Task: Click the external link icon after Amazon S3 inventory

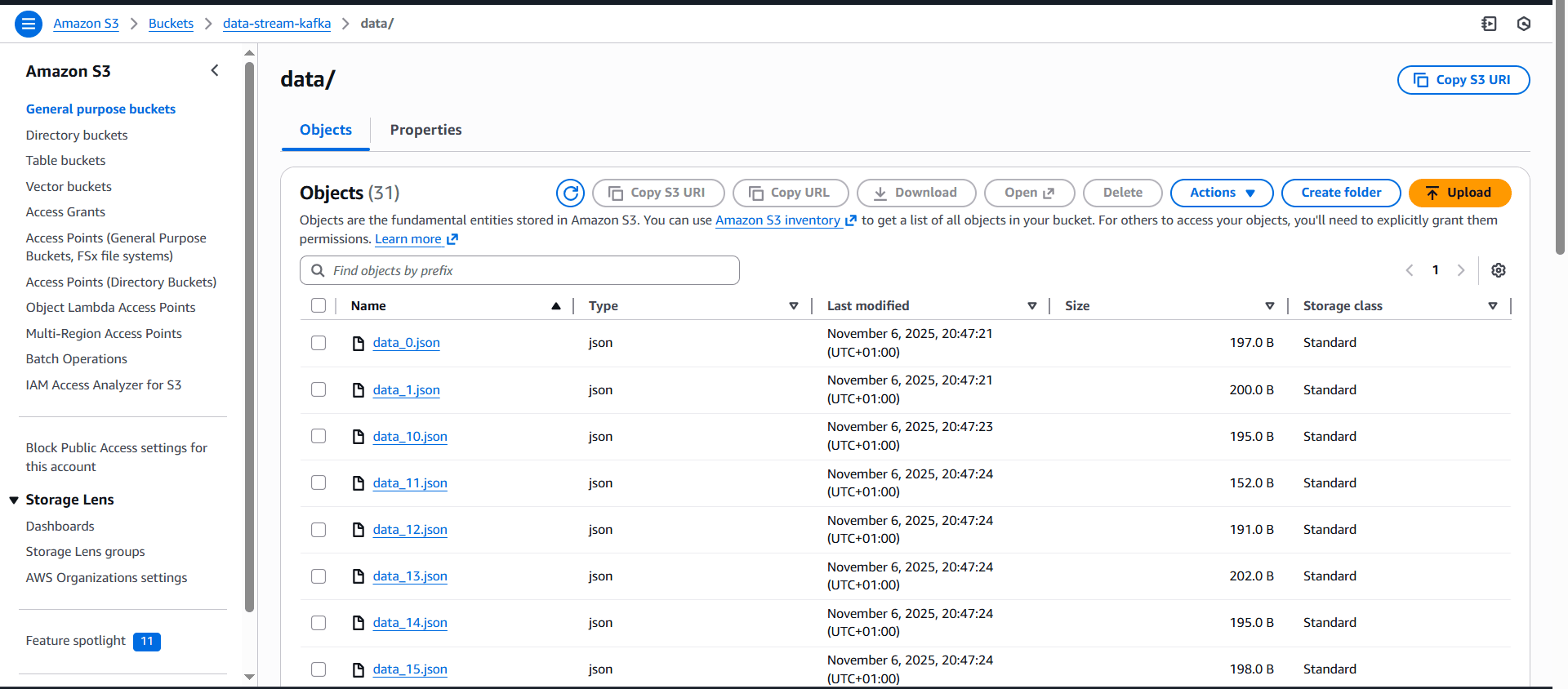Action: point(851,220)
